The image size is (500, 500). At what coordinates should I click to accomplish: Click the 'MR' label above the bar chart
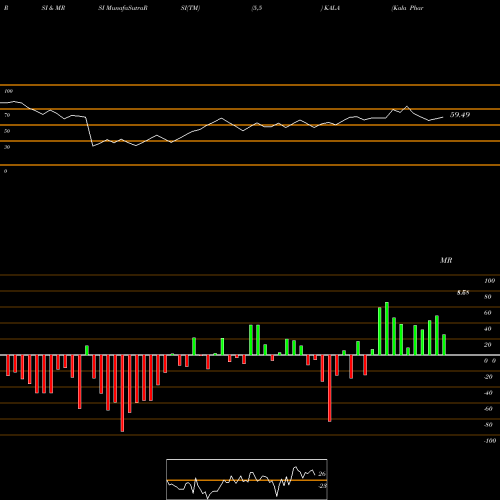tap(446, 260)
